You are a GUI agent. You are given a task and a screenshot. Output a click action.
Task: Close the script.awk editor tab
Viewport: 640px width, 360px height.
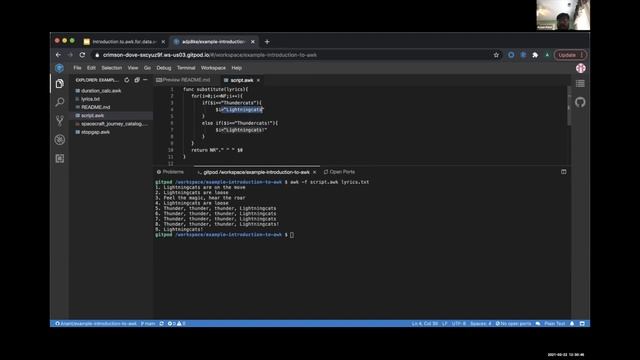point(258,80)
